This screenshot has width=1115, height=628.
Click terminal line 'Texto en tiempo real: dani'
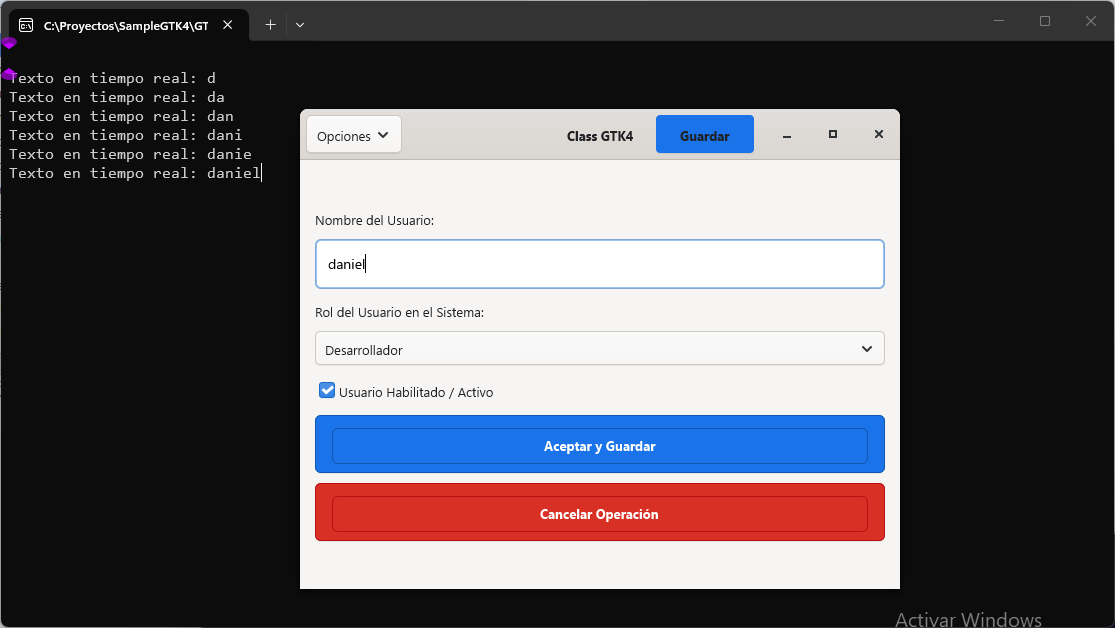click(x=126, y=135)
